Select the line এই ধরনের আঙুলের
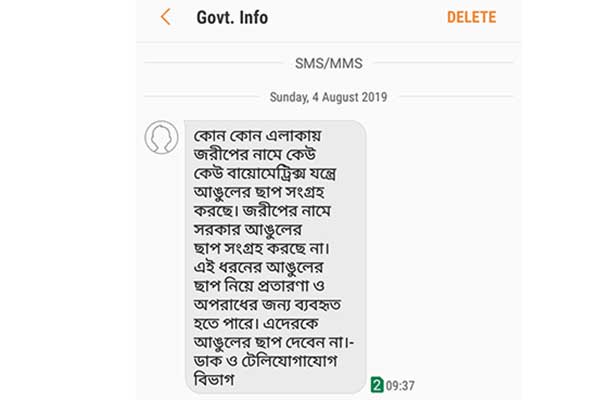600x400 pixels. click(258, 267)
